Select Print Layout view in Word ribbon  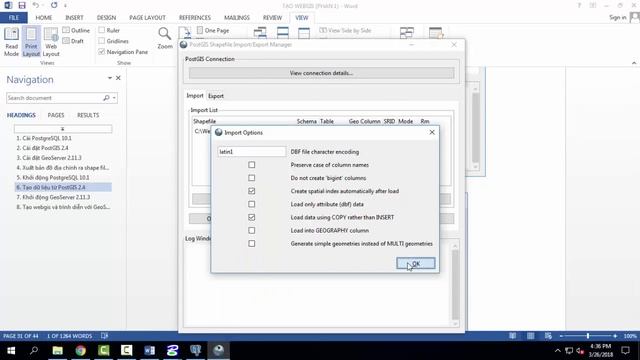tap(31, 42)
